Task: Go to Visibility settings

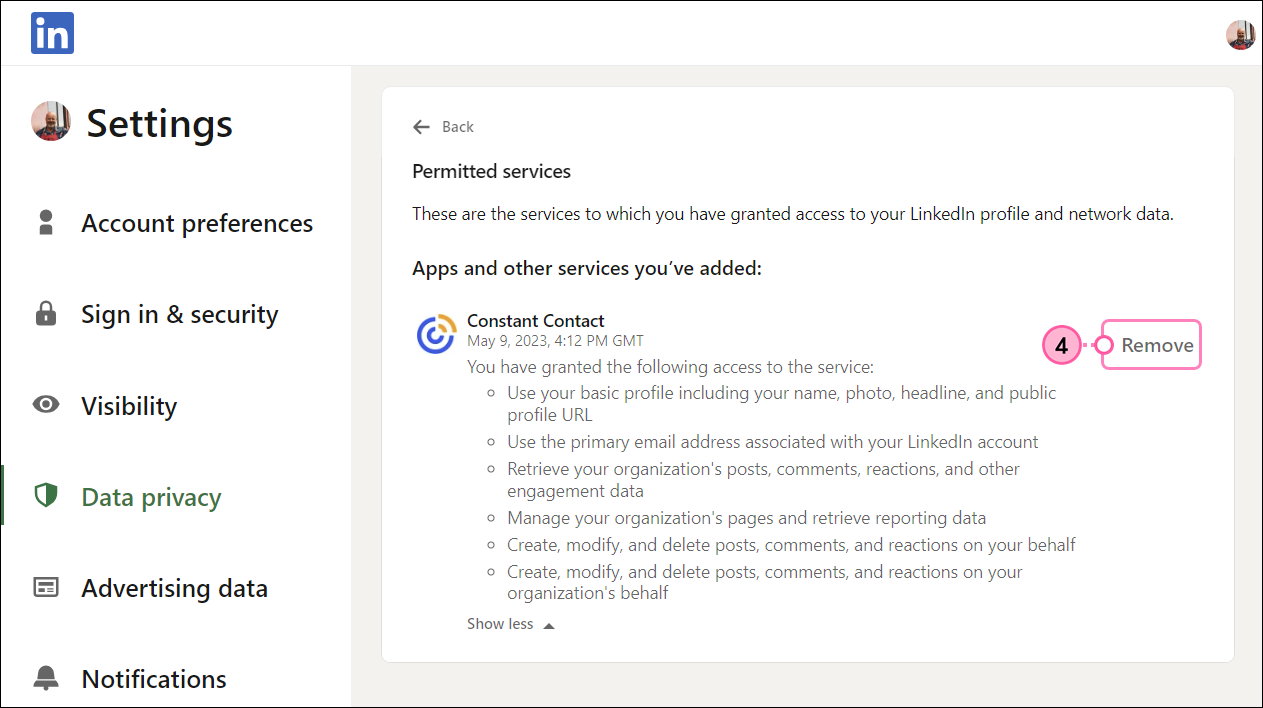Action: [129, 406]
